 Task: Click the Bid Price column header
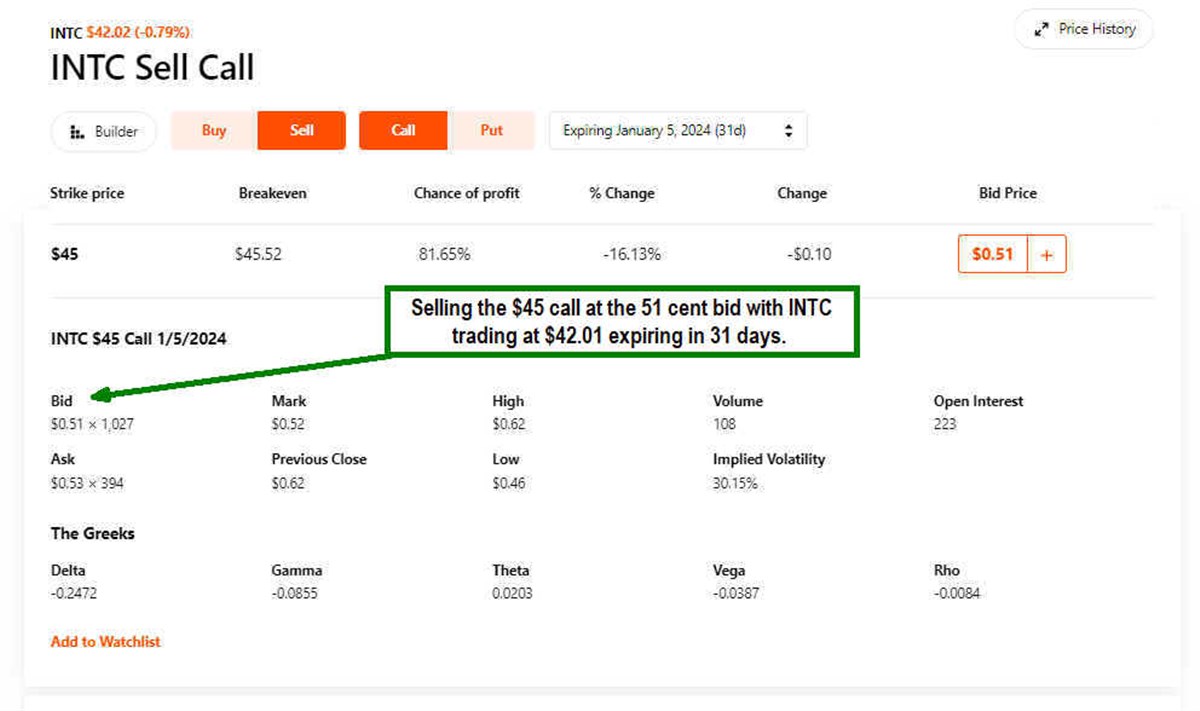(x=1007, y=193)
